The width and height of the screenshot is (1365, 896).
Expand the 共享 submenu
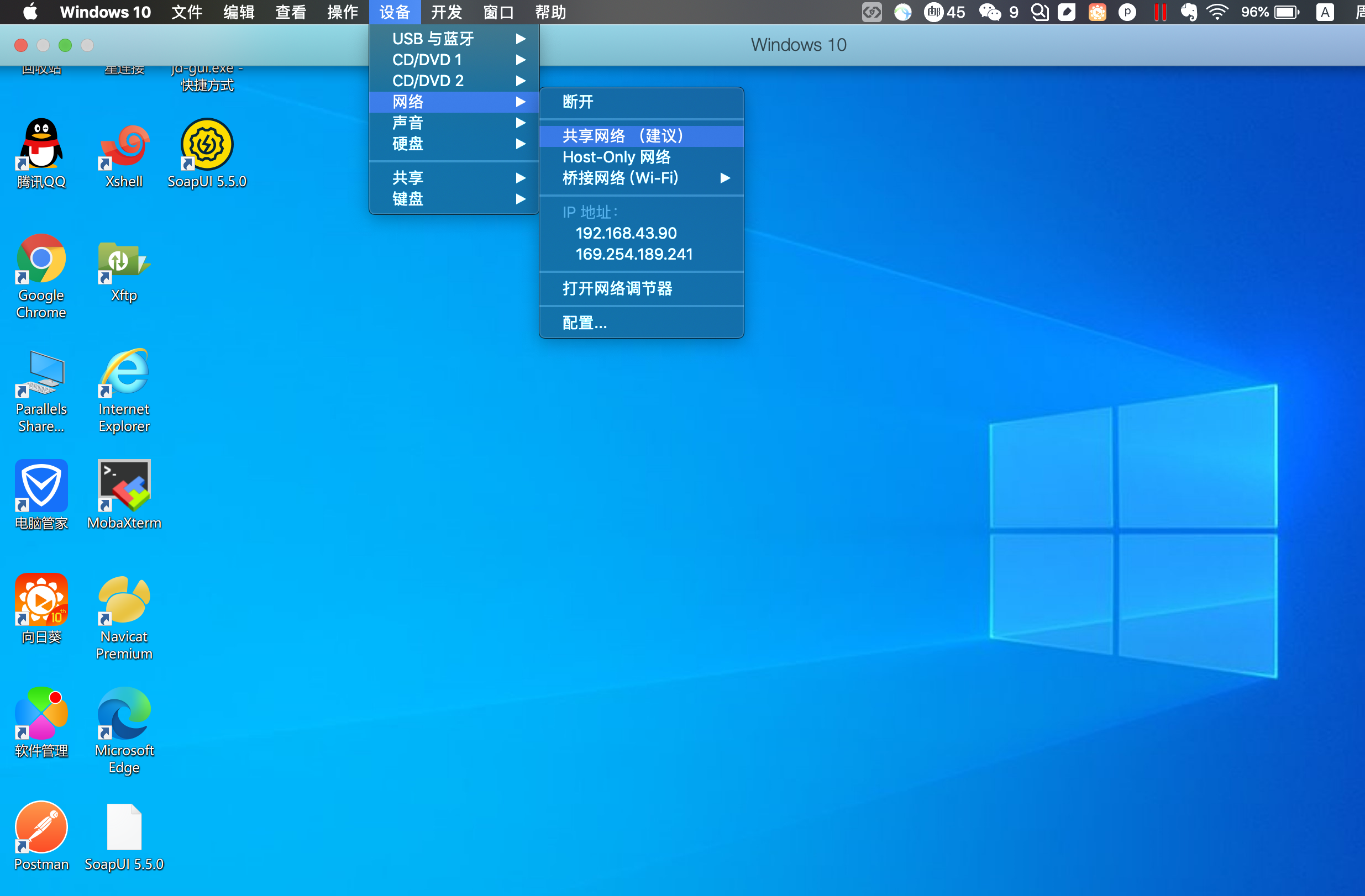coord(454,178)
